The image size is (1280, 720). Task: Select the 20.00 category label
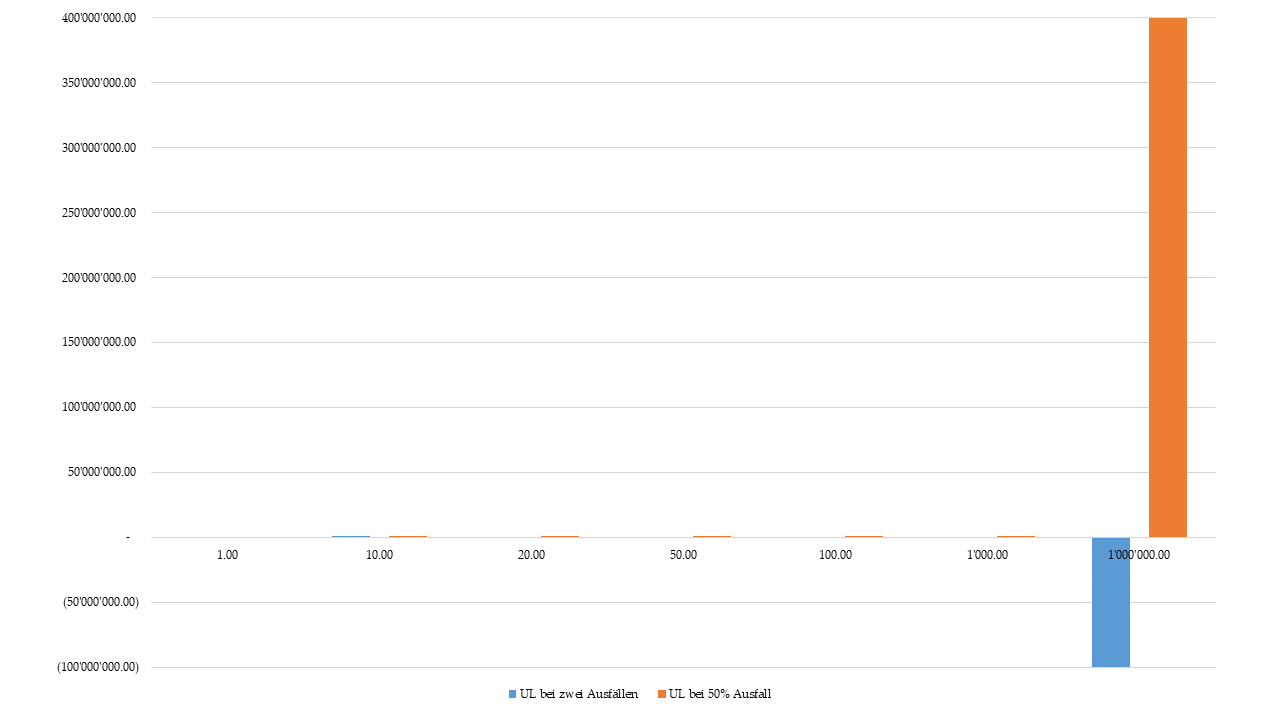point(532,555)
